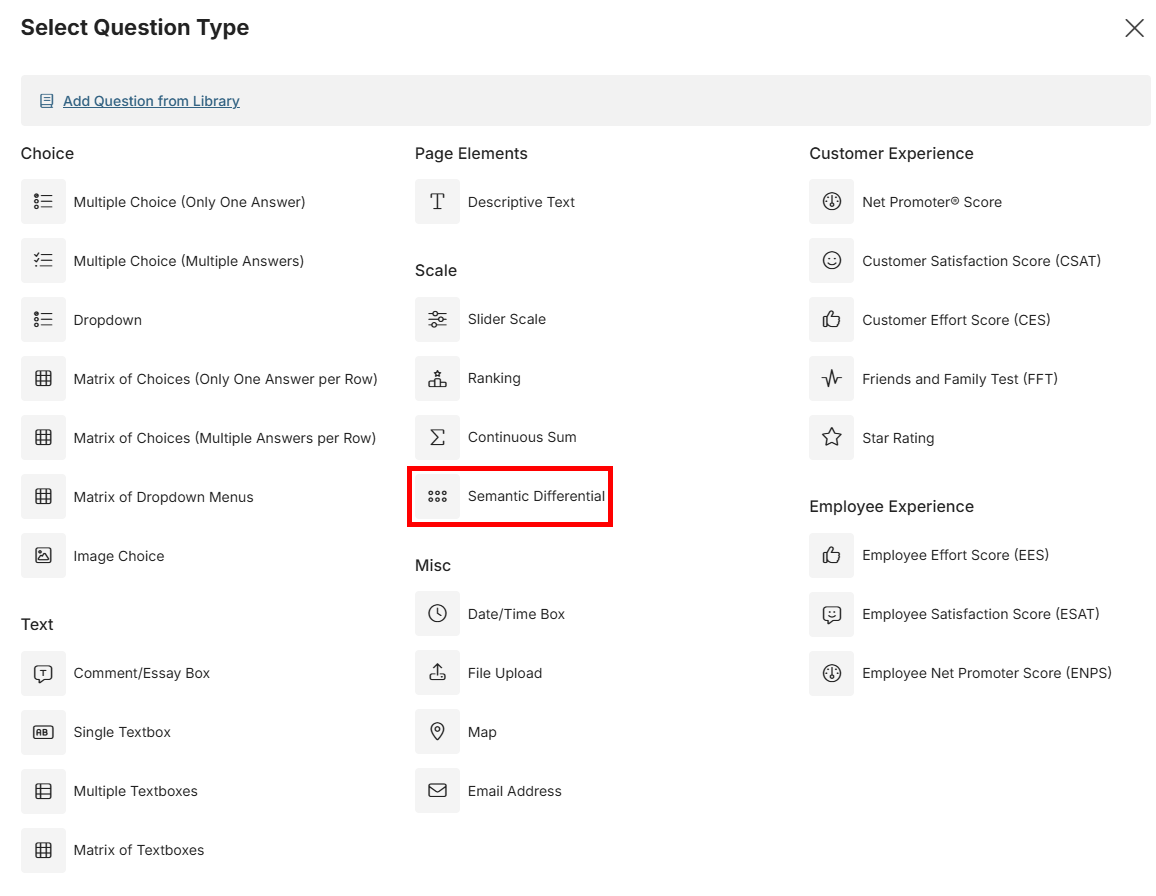Image resolution: width=1156 pixels, height=896 pixels.
Task: Click the Comment/Essay Box icon
Action: point(43,673)
